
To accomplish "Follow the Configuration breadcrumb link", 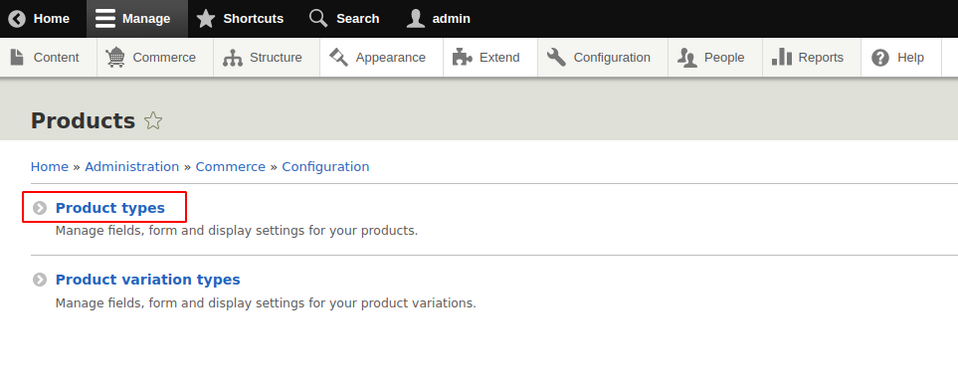I will 326,167.
